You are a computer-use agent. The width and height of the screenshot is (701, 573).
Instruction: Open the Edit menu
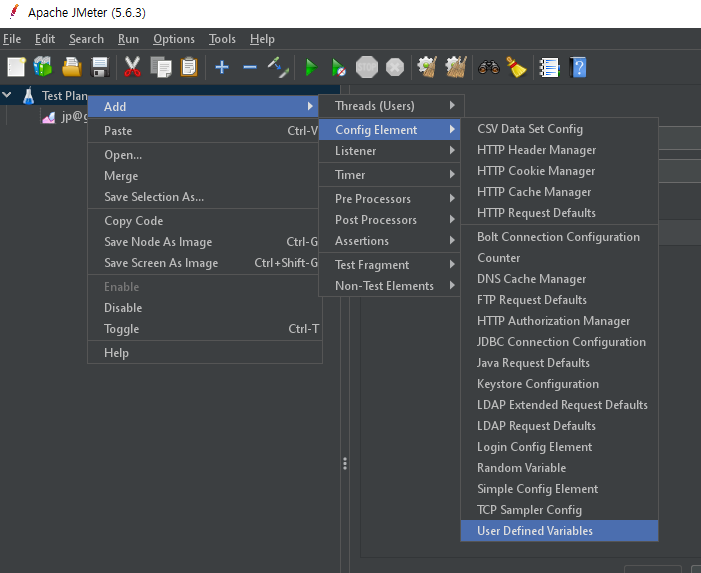pos(45,39)
